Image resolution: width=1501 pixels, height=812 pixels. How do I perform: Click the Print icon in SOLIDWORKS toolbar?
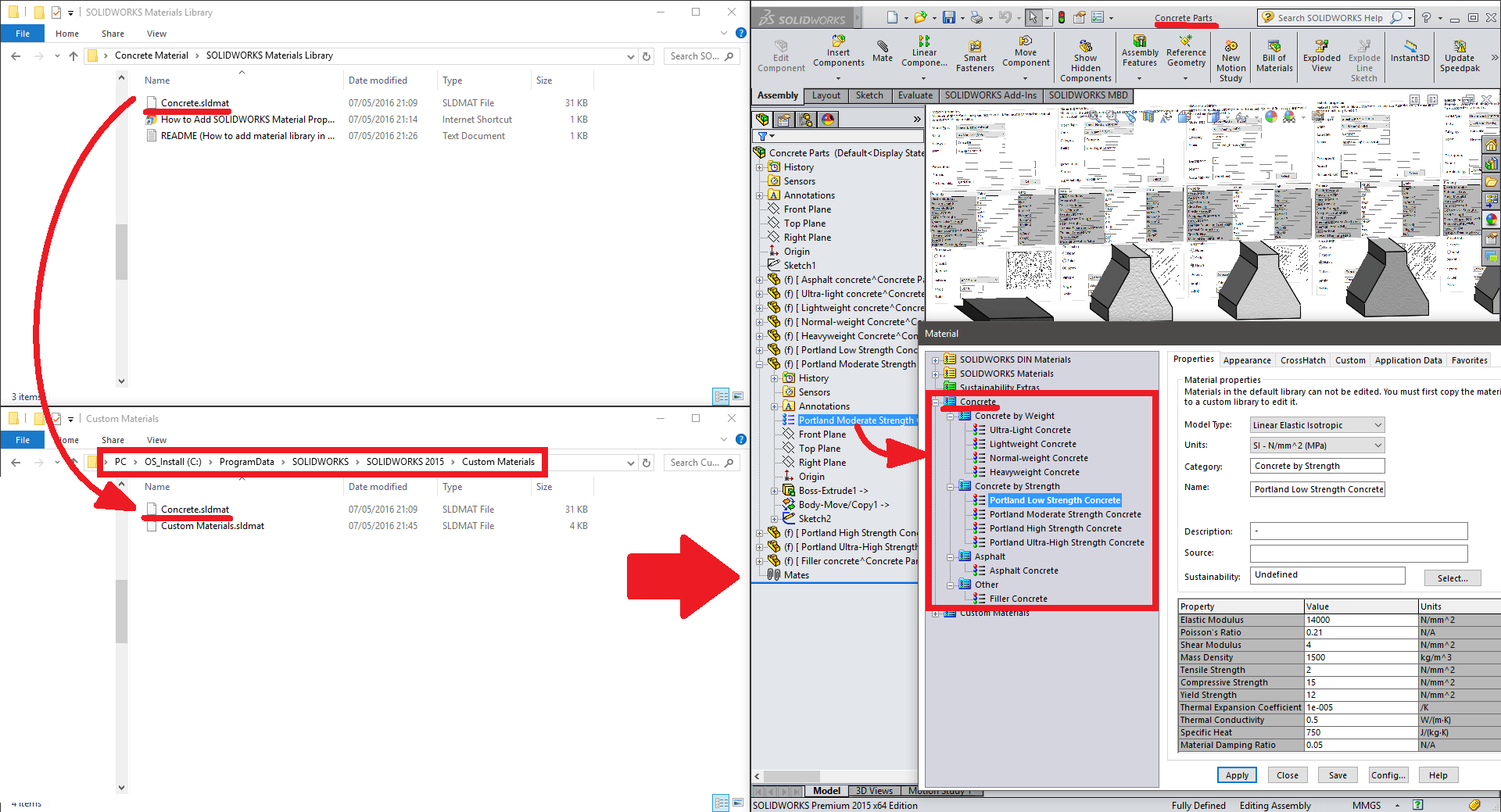pyautogui.click(x=976, y=17)
